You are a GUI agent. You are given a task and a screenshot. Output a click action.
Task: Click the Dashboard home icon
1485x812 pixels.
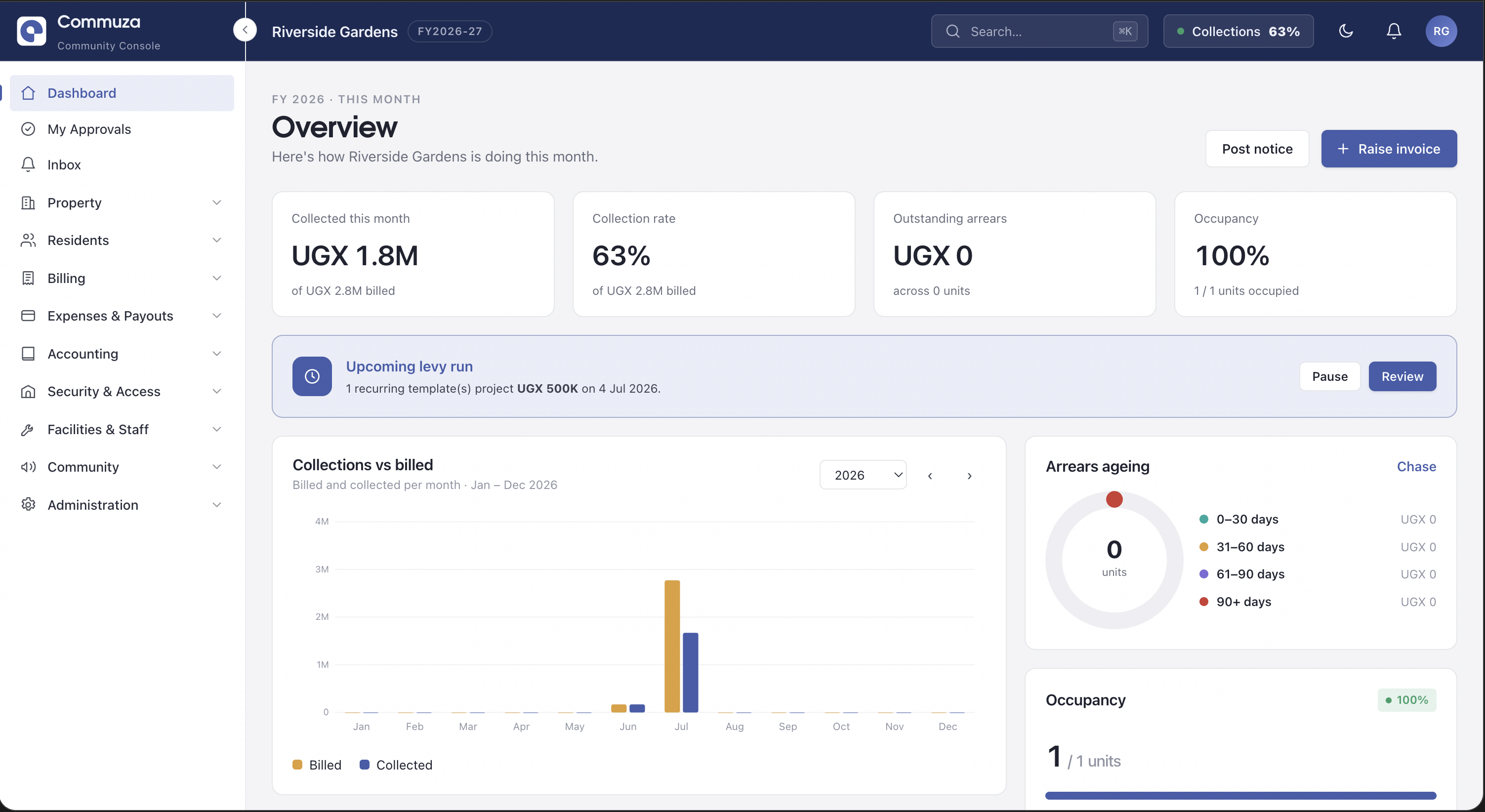[28, 93]
